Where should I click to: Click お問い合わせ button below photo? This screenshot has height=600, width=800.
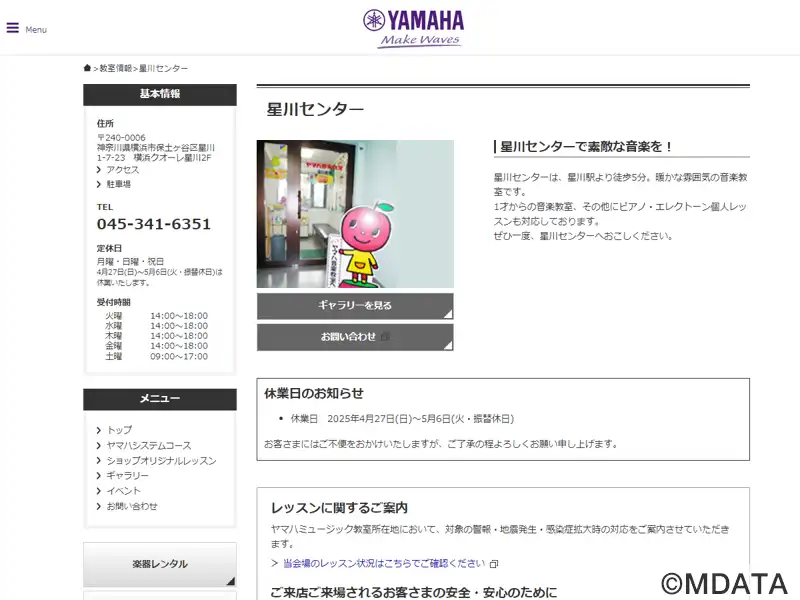coord(355,337)
